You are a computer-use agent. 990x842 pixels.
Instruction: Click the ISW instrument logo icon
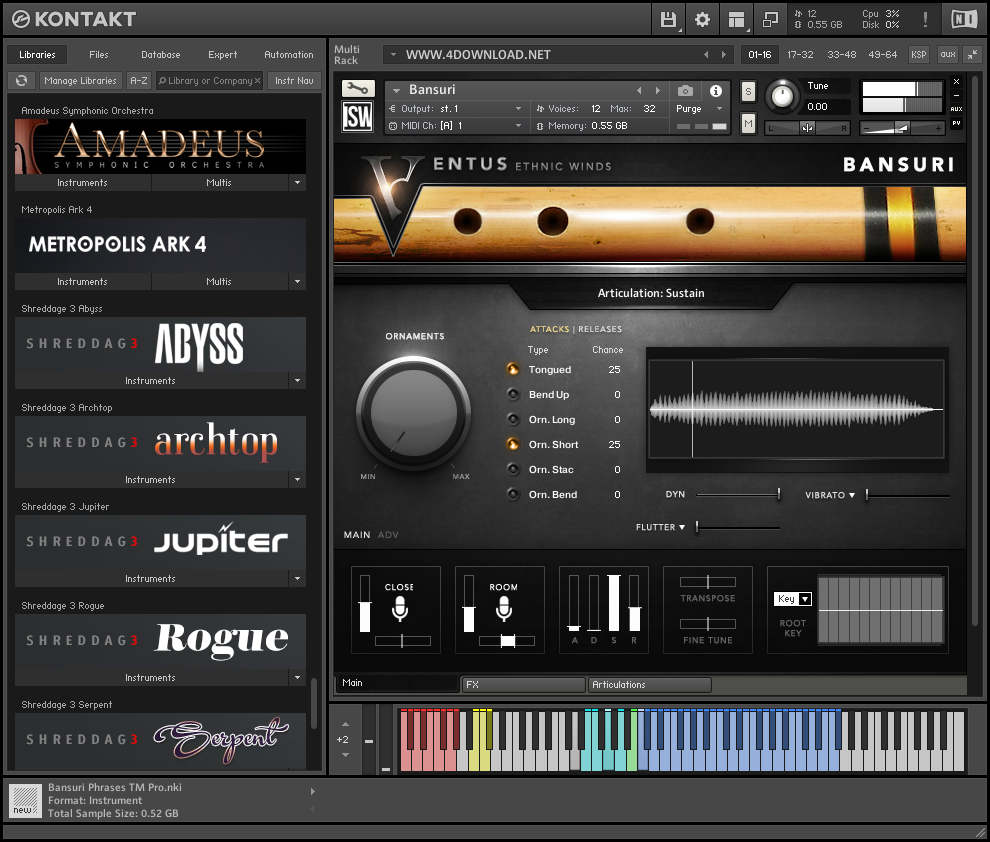click(x=358, y=117)
